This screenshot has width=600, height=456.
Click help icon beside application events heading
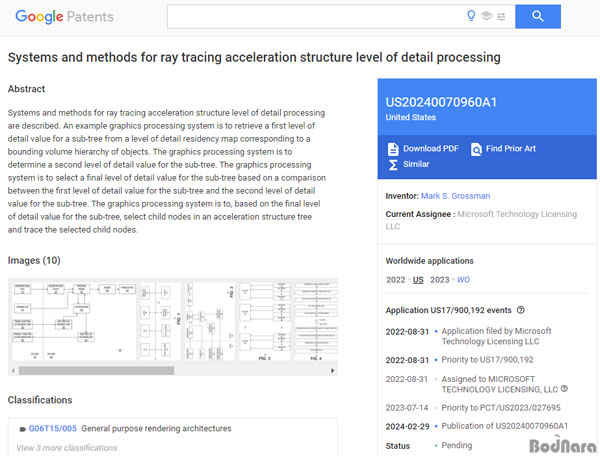point(520,310)
